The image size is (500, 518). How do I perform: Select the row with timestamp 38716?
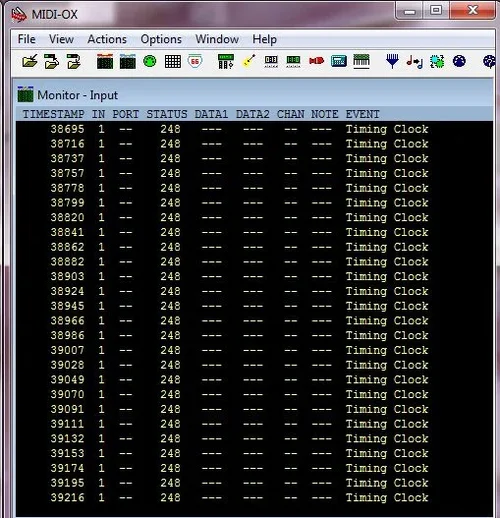pyautogui.click(x=254, y=144)
